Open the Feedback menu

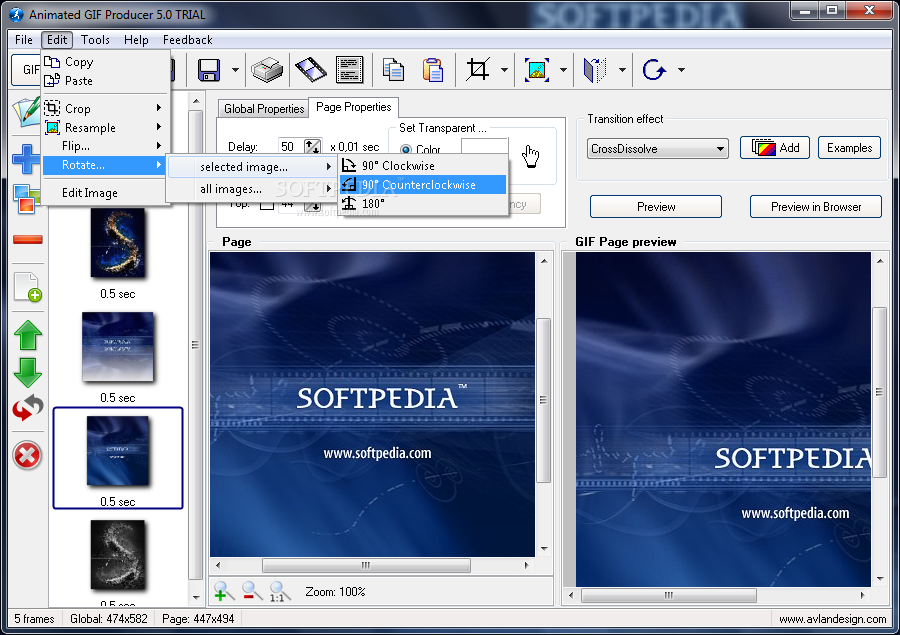pos(188,40)
